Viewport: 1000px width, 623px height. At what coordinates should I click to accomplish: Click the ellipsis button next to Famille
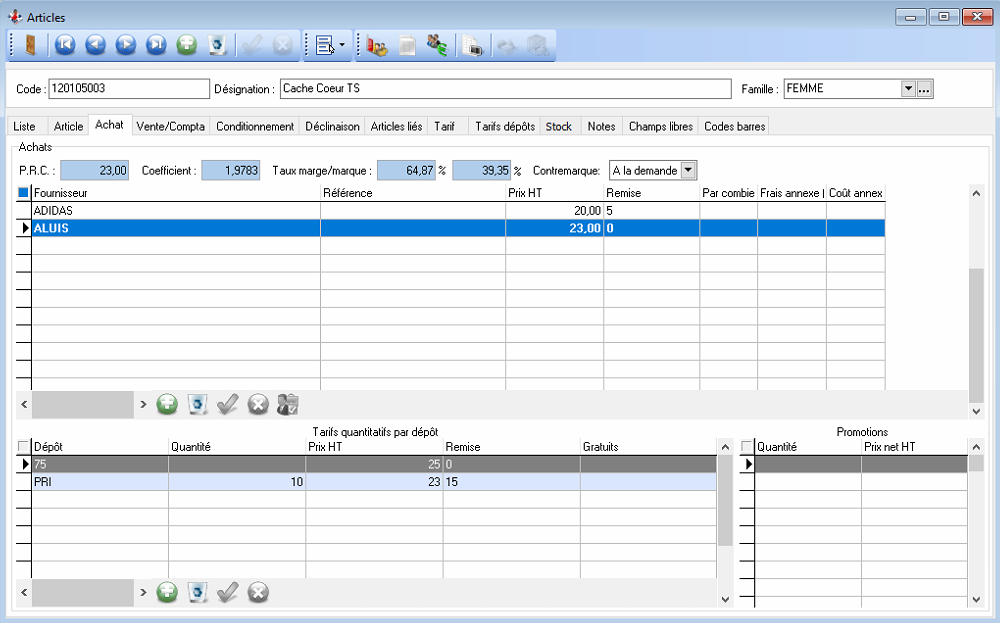tap(925, 89)
